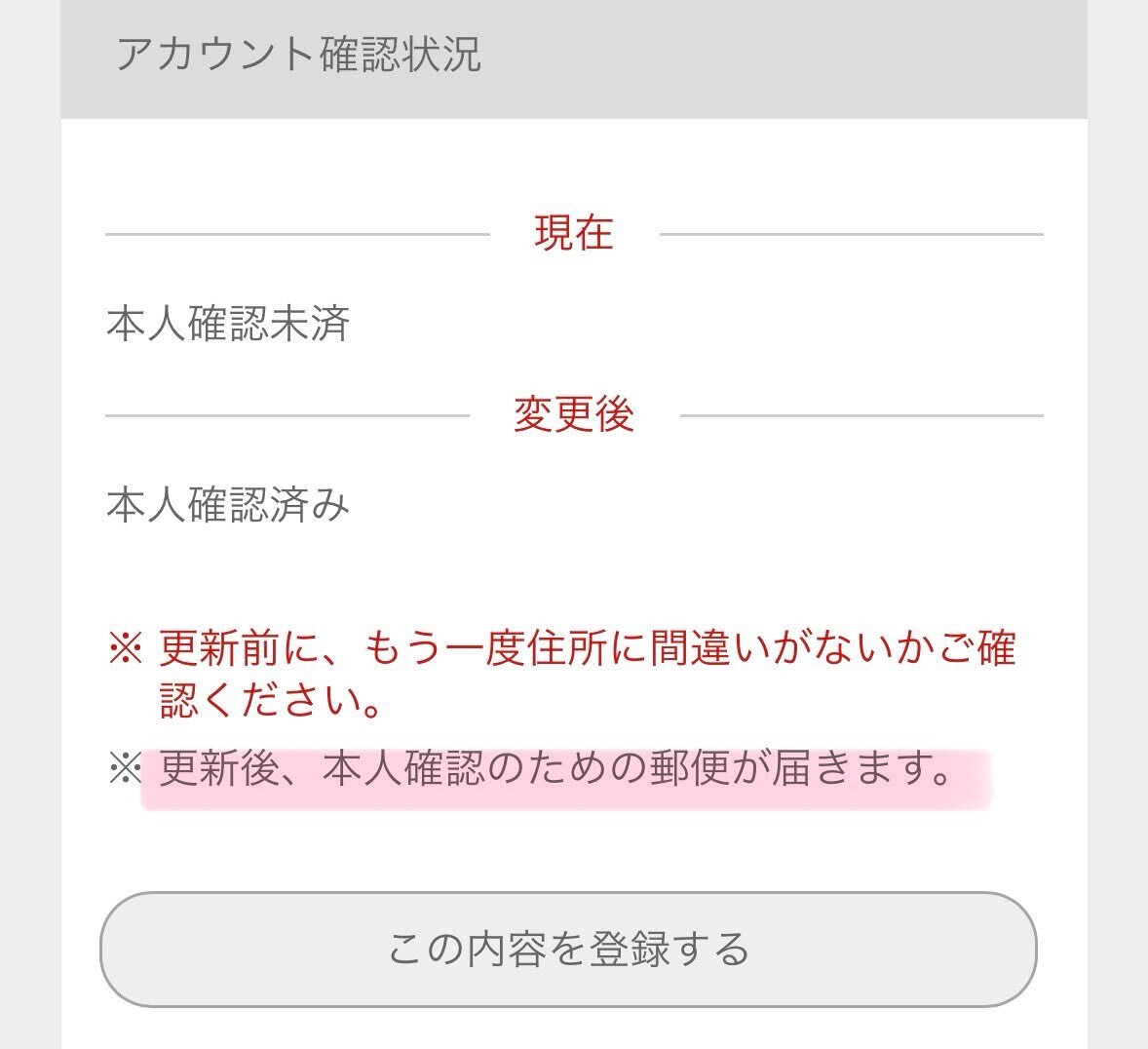Click the アカウント確認状況 header title
1148x1049 pixels.
tap(299, 55)
